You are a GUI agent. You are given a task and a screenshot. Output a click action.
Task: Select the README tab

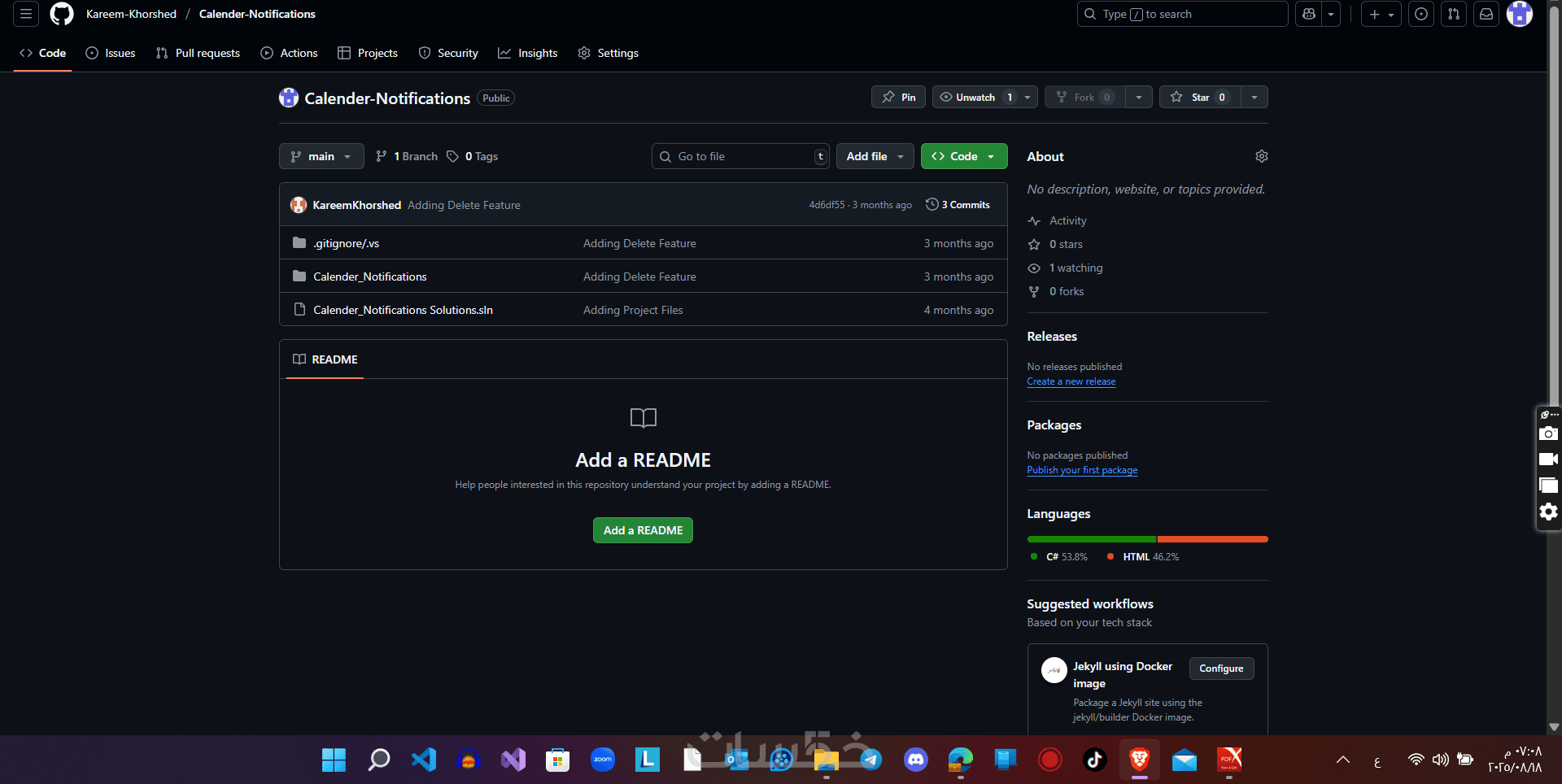point(325,359)
